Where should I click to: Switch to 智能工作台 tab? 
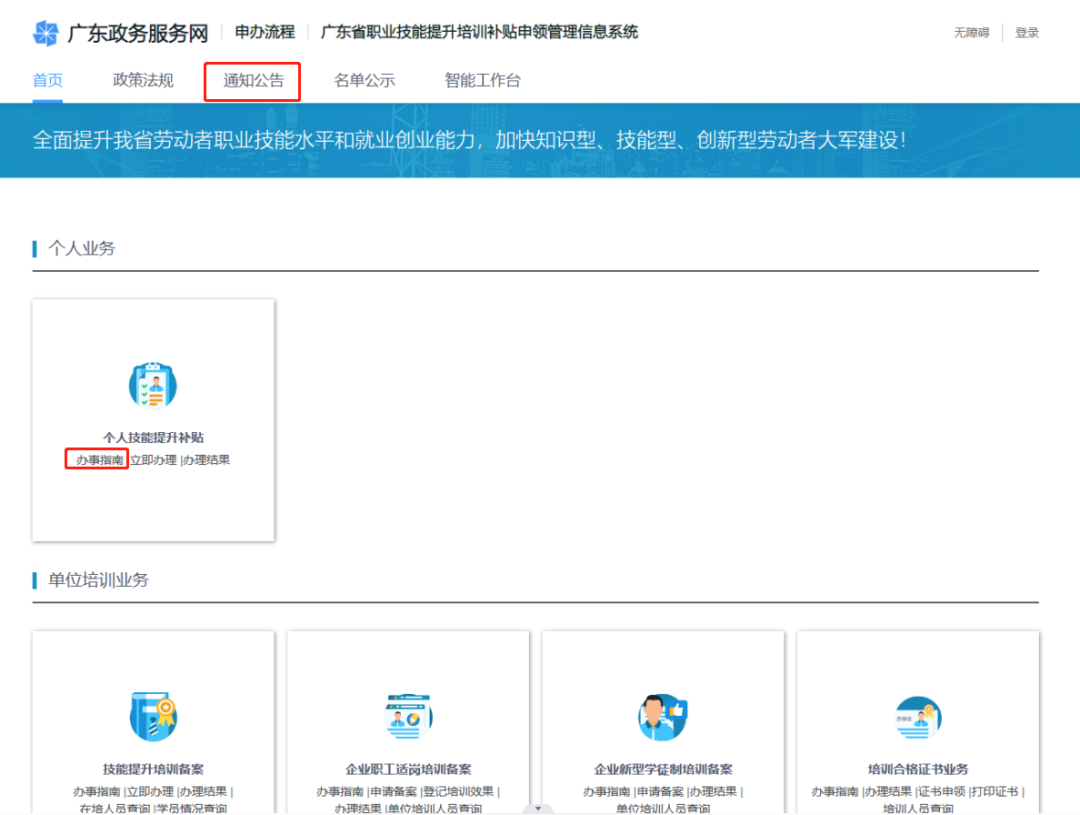[x=482, y=81]
